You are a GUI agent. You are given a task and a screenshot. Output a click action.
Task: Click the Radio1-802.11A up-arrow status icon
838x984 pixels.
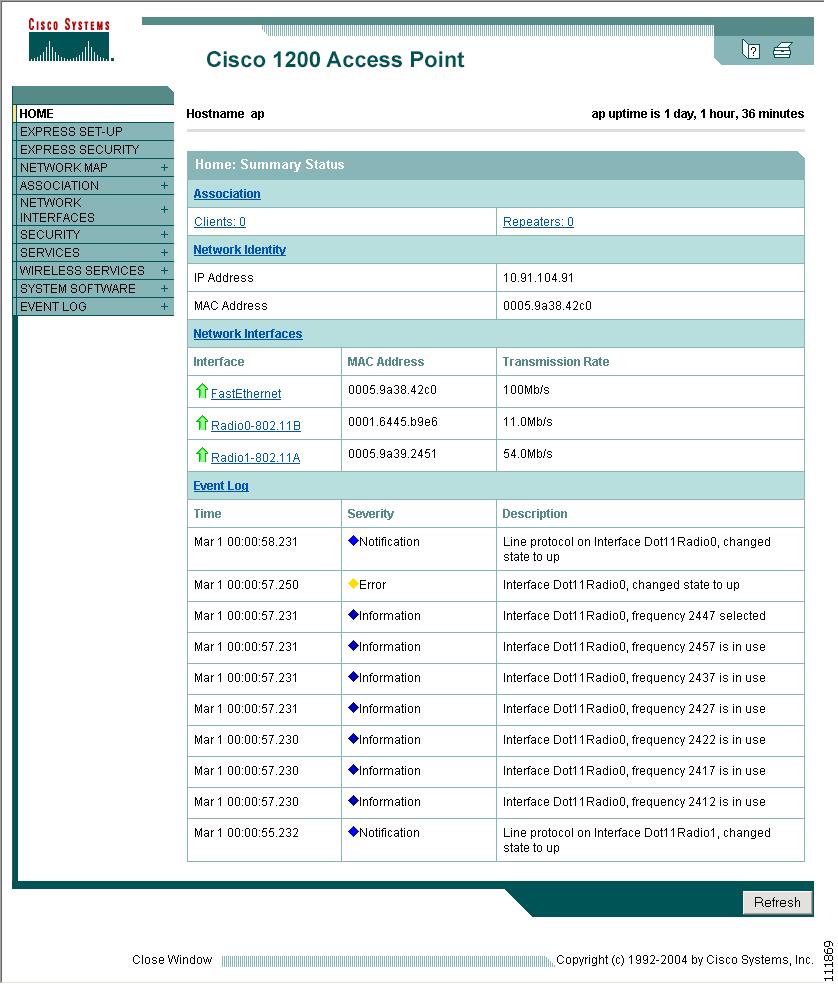coord(201,455)
